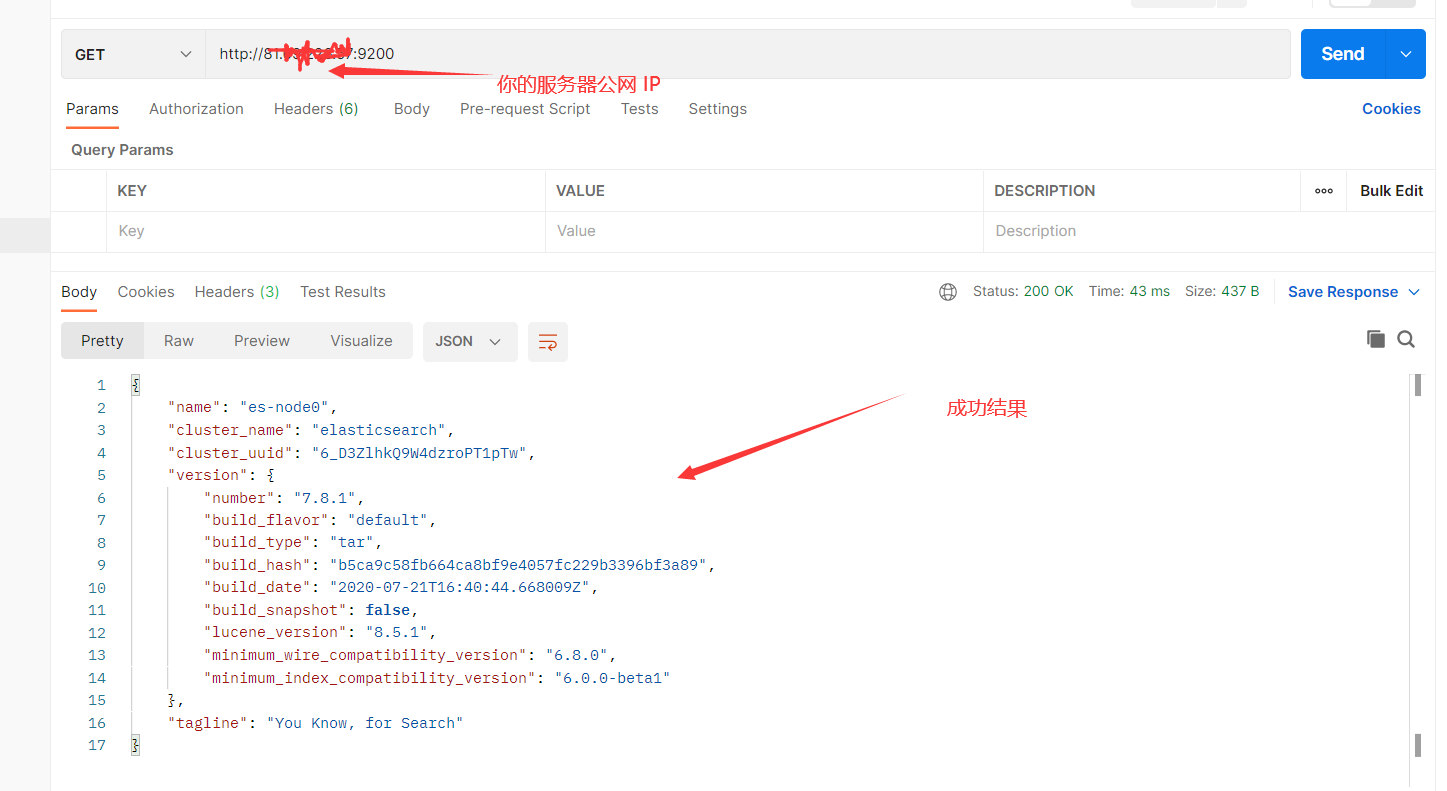1447x791 pixels.
Task: Switch to the Params tab
Action: click(92, 109)
